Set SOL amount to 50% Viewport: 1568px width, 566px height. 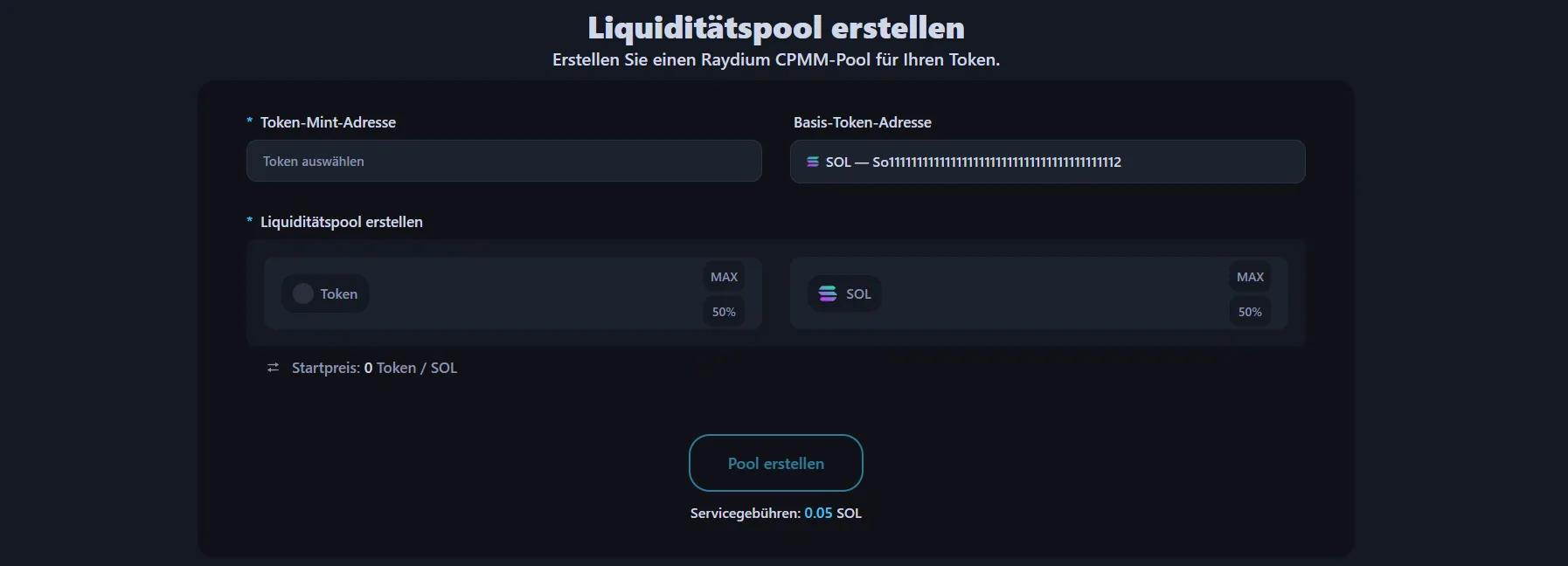point(1250,311)
